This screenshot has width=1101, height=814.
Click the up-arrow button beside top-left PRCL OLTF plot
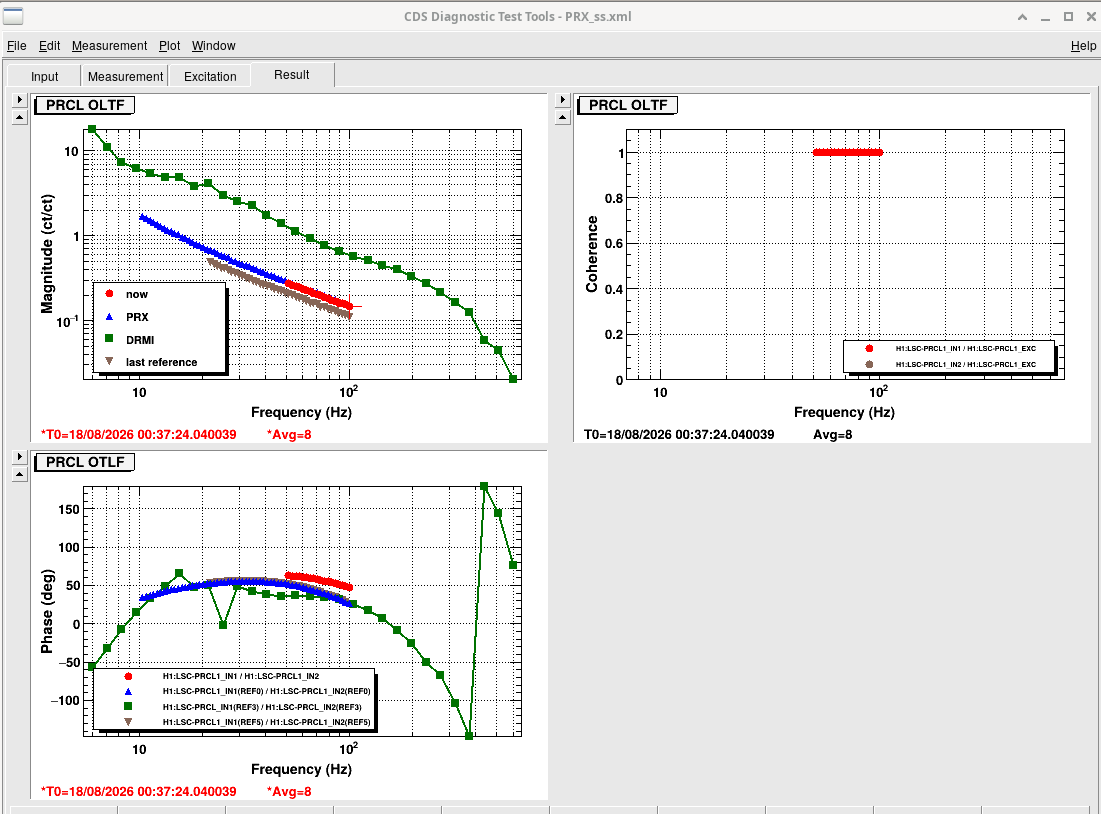20,117
